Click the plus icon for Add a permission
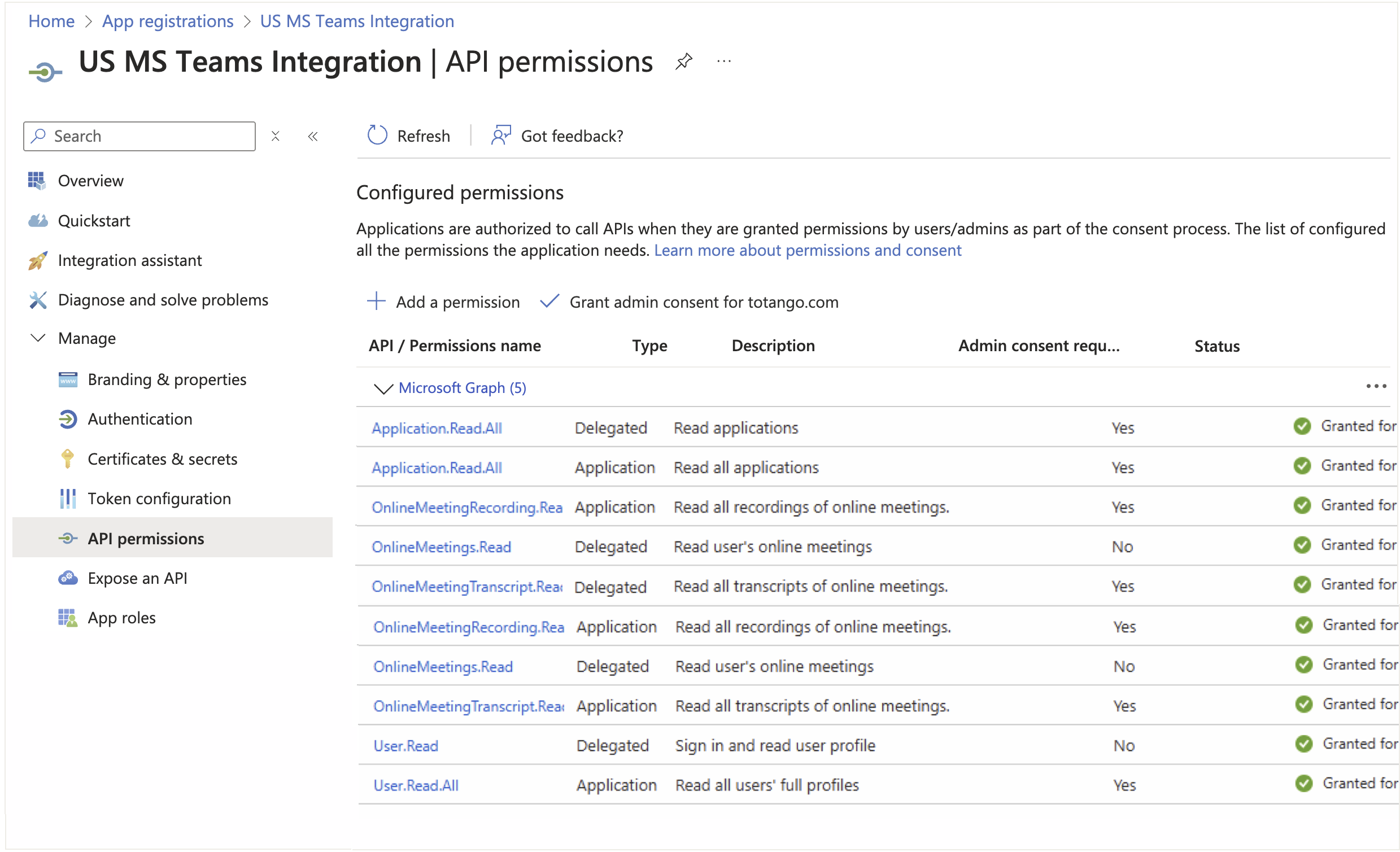The width and height of the screenshot is (1400, 852). pos(376,301)
